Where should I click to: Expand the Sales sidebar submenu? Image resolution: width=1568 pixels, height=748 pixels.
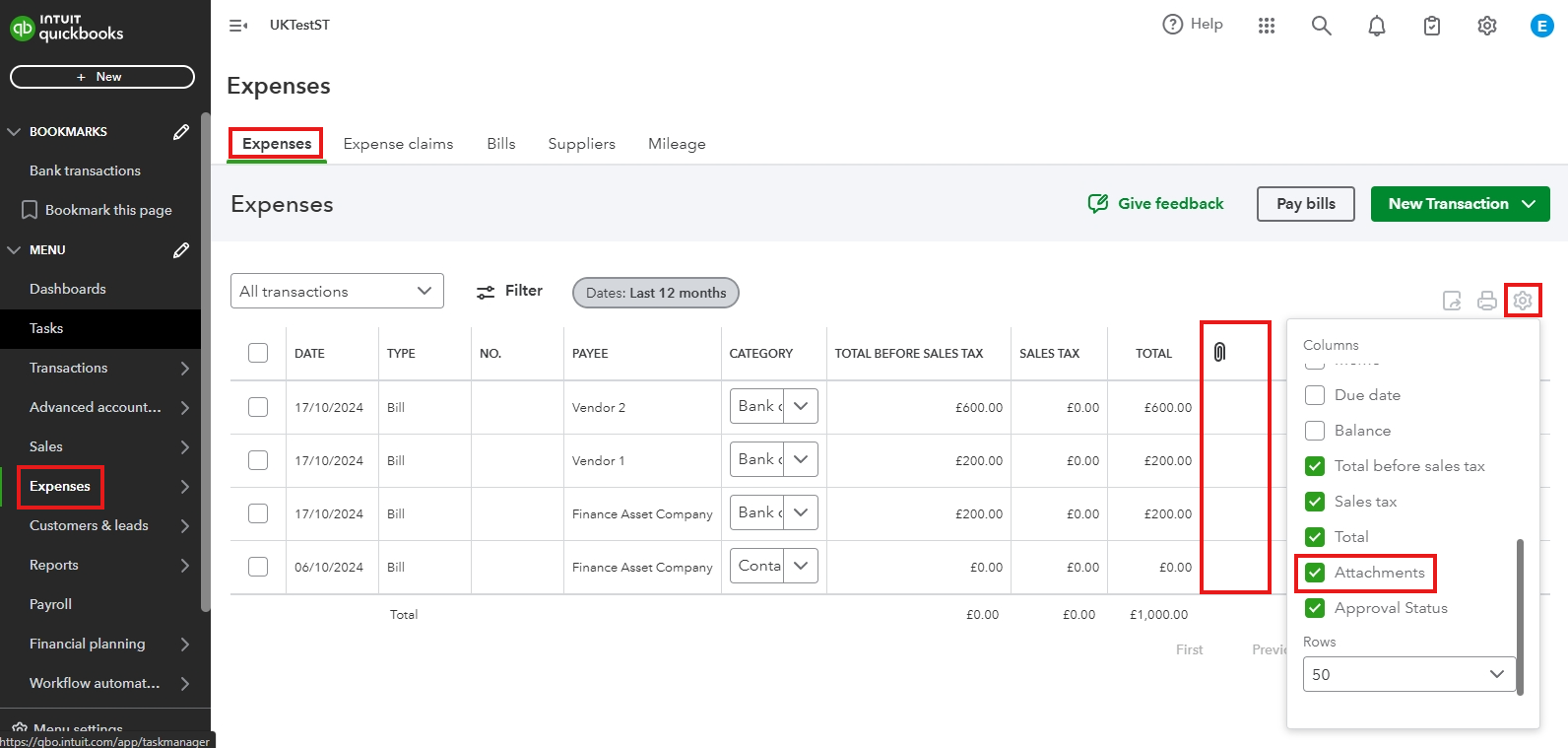tap(185, 447)
